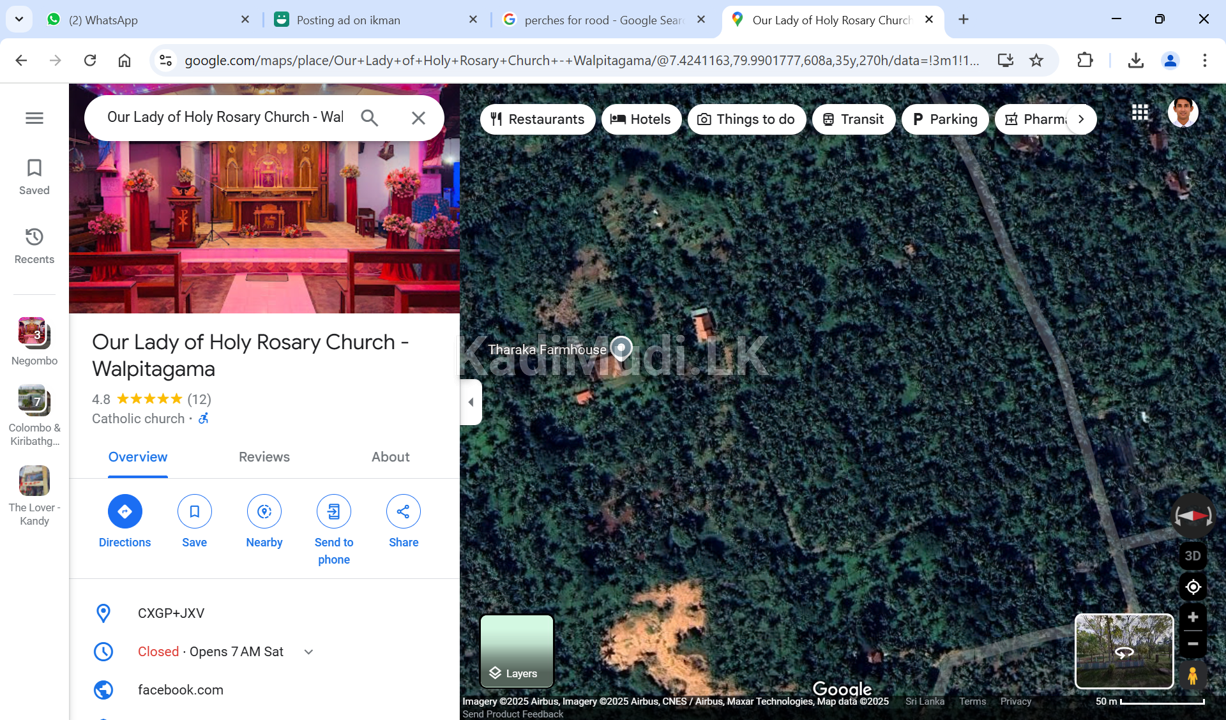Filter map by Restaurants chip
Image resolution: width=1226 pixels, height=720 pixels.
click(x=537, y=119)
